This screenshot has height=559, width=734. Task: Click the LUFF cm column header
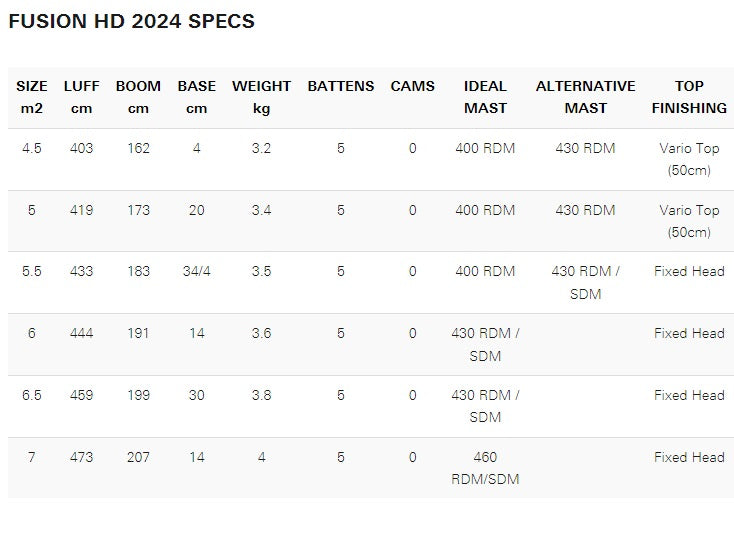click(82, 97)
